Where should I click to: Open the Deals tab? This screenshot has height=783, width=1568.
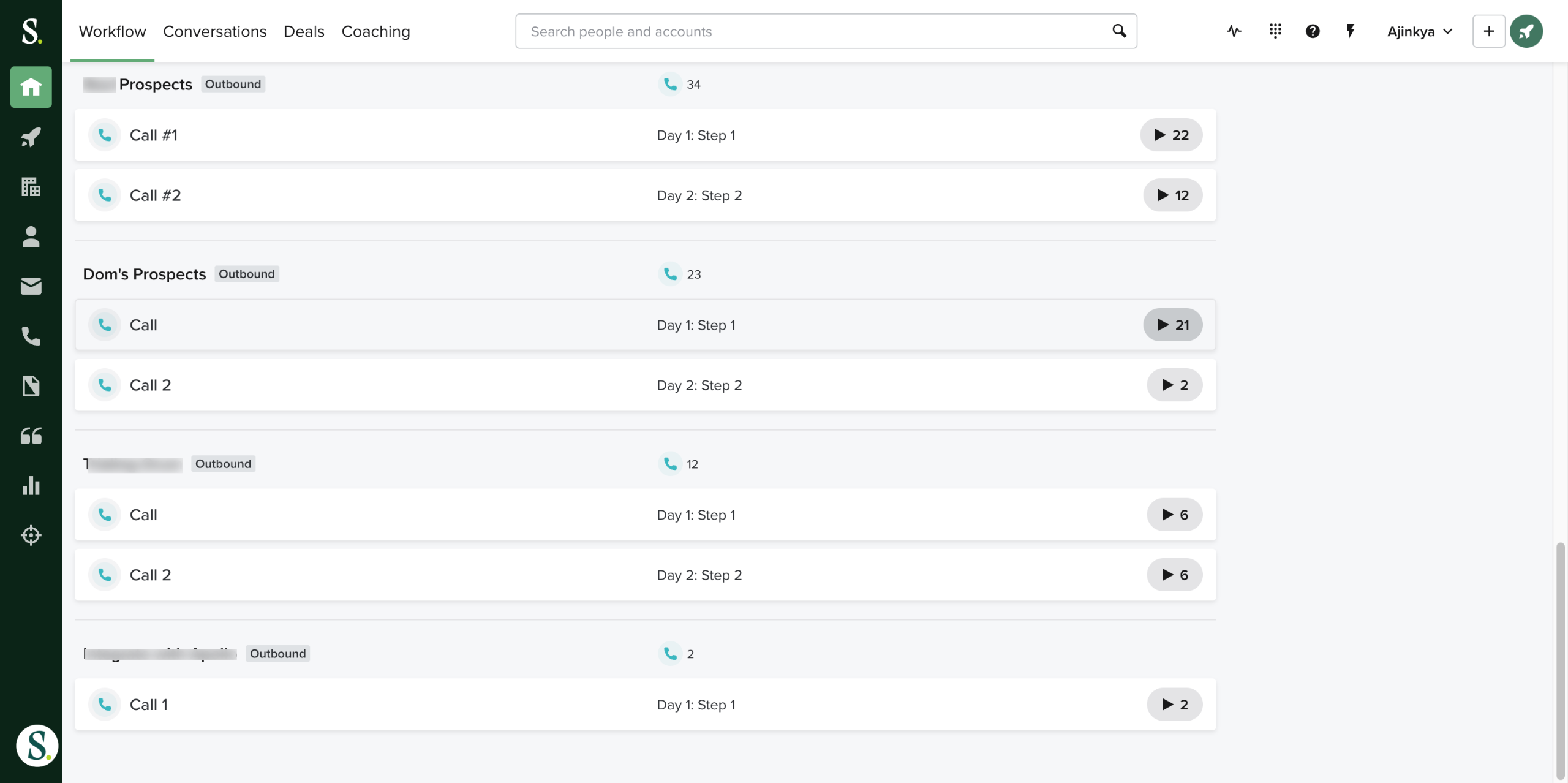304,31
